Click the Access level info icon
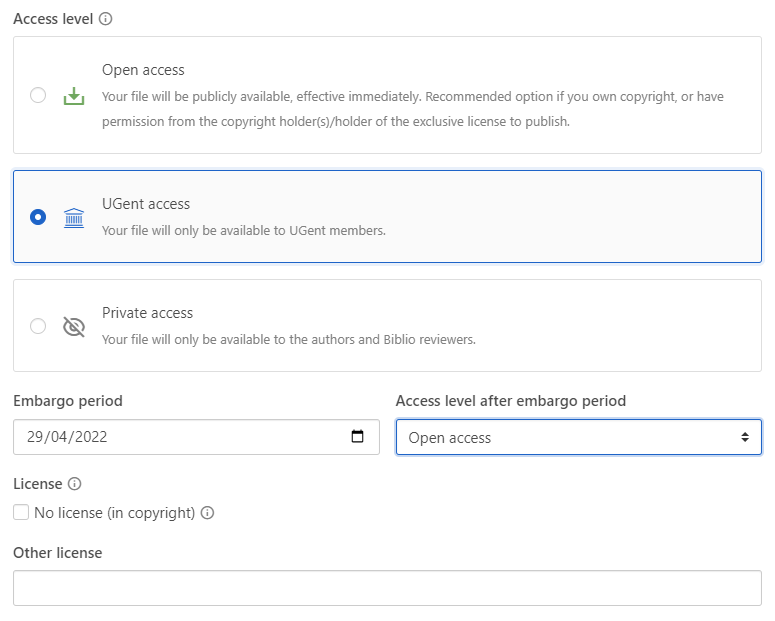 pyautogui.click(x=106, y=19)
